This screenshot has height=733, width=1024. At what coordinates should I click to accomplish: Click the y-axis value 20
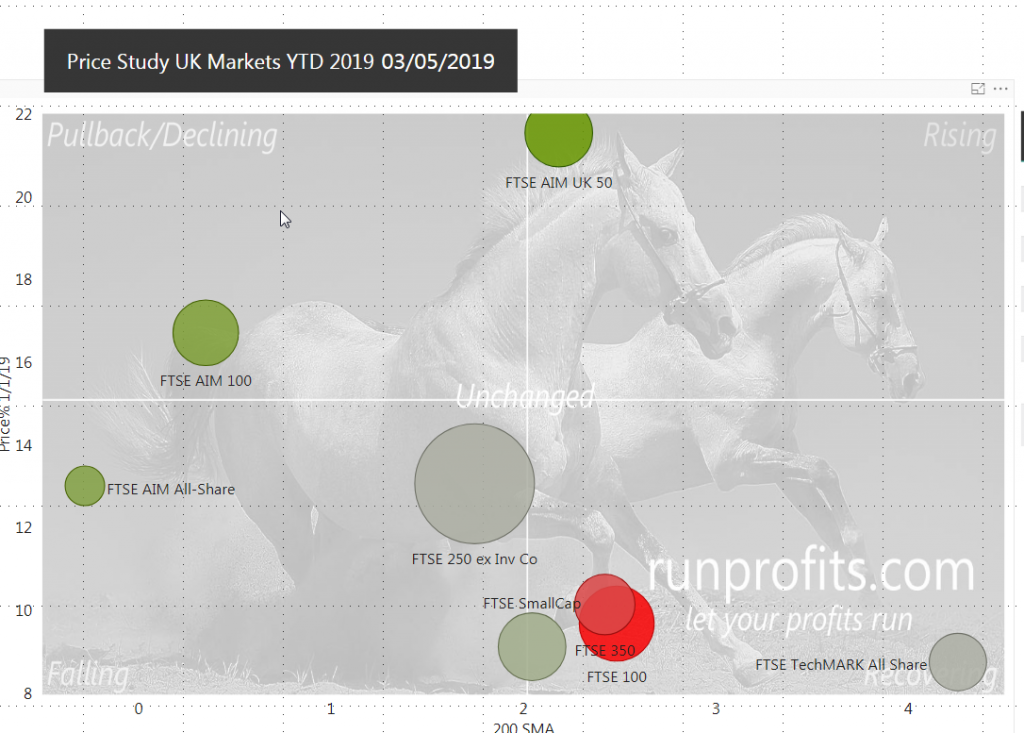[x=24, y=197]
